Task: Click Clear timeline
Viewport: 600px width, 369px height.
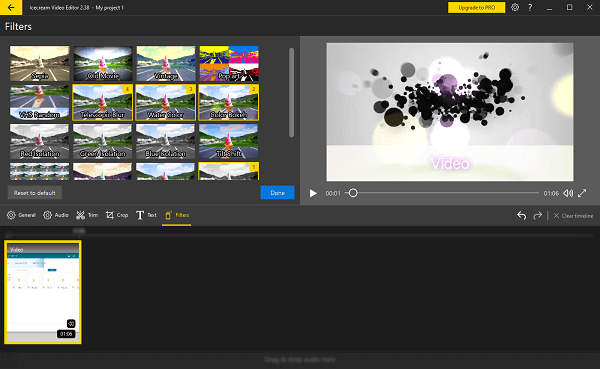Action: pyautogui.click(x=573, y=216)
